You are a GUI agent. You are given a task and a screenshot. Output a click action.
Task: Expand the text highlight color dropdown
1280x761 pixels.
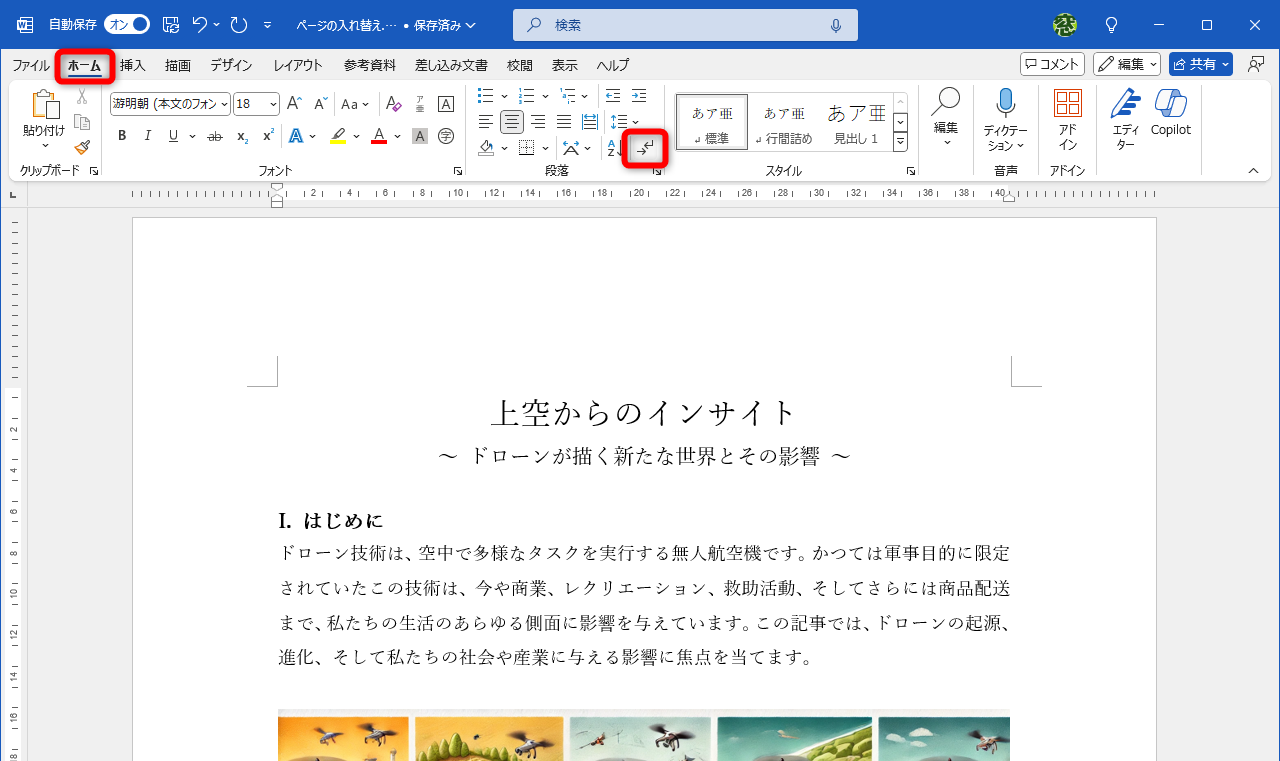coord(355,135)
